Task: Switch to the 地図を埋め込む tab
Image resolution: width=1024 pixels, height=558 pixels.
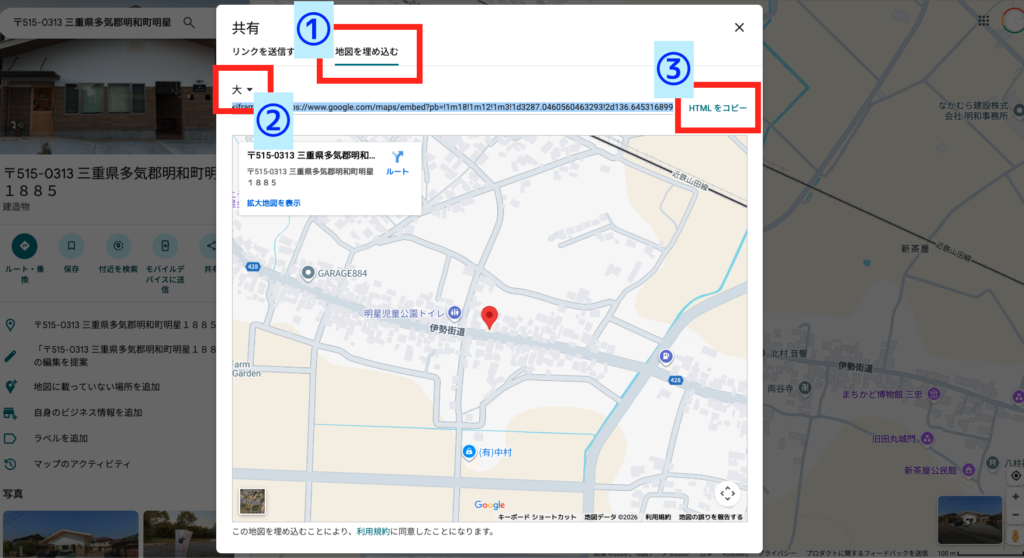Action: point(366,51)
